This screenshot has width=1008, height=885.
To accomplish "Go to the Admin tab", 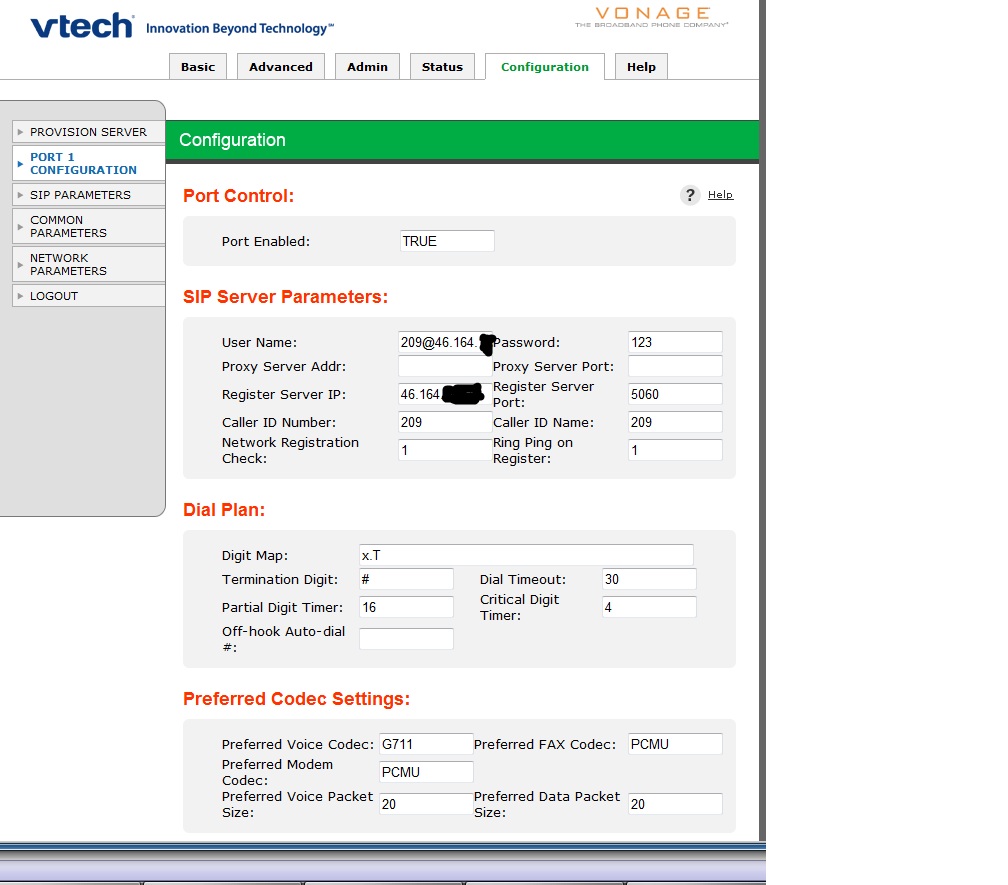I will pos(367,67).
